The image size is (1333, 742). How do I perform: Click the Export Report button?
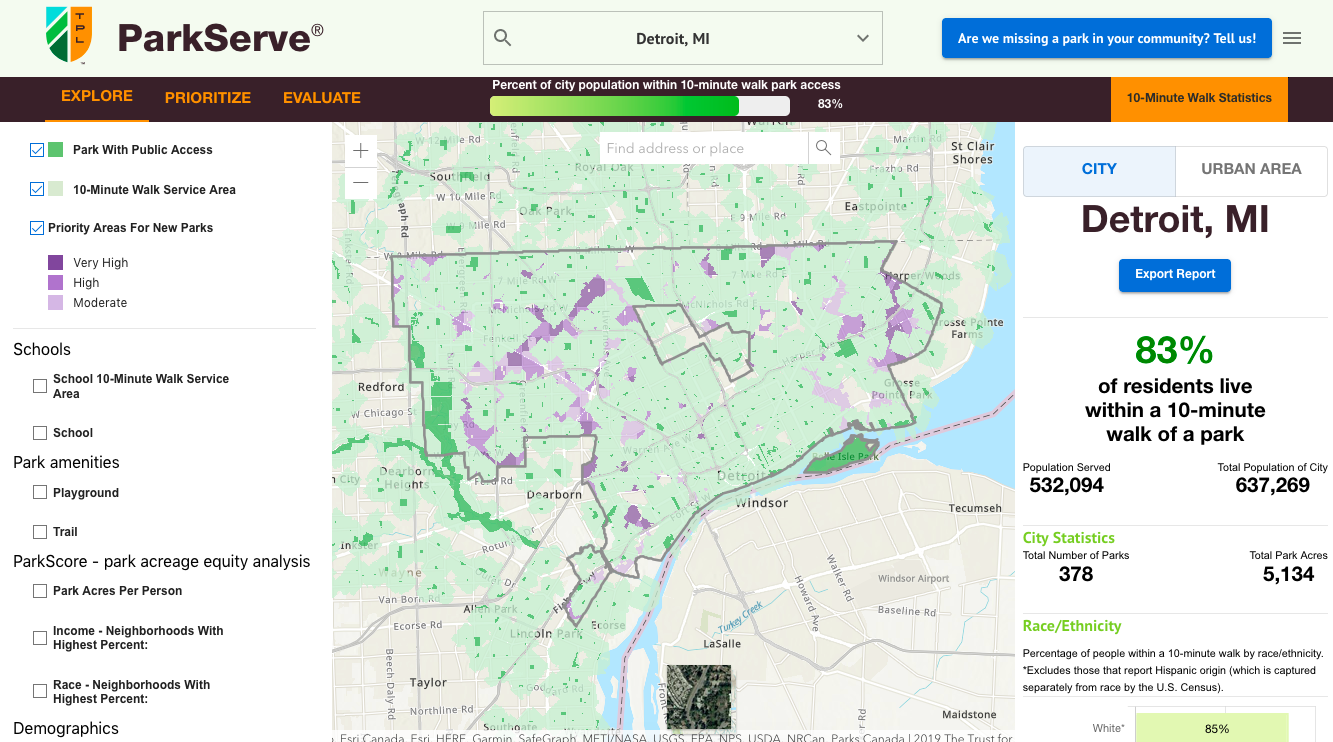click(x=1174, y=275)
